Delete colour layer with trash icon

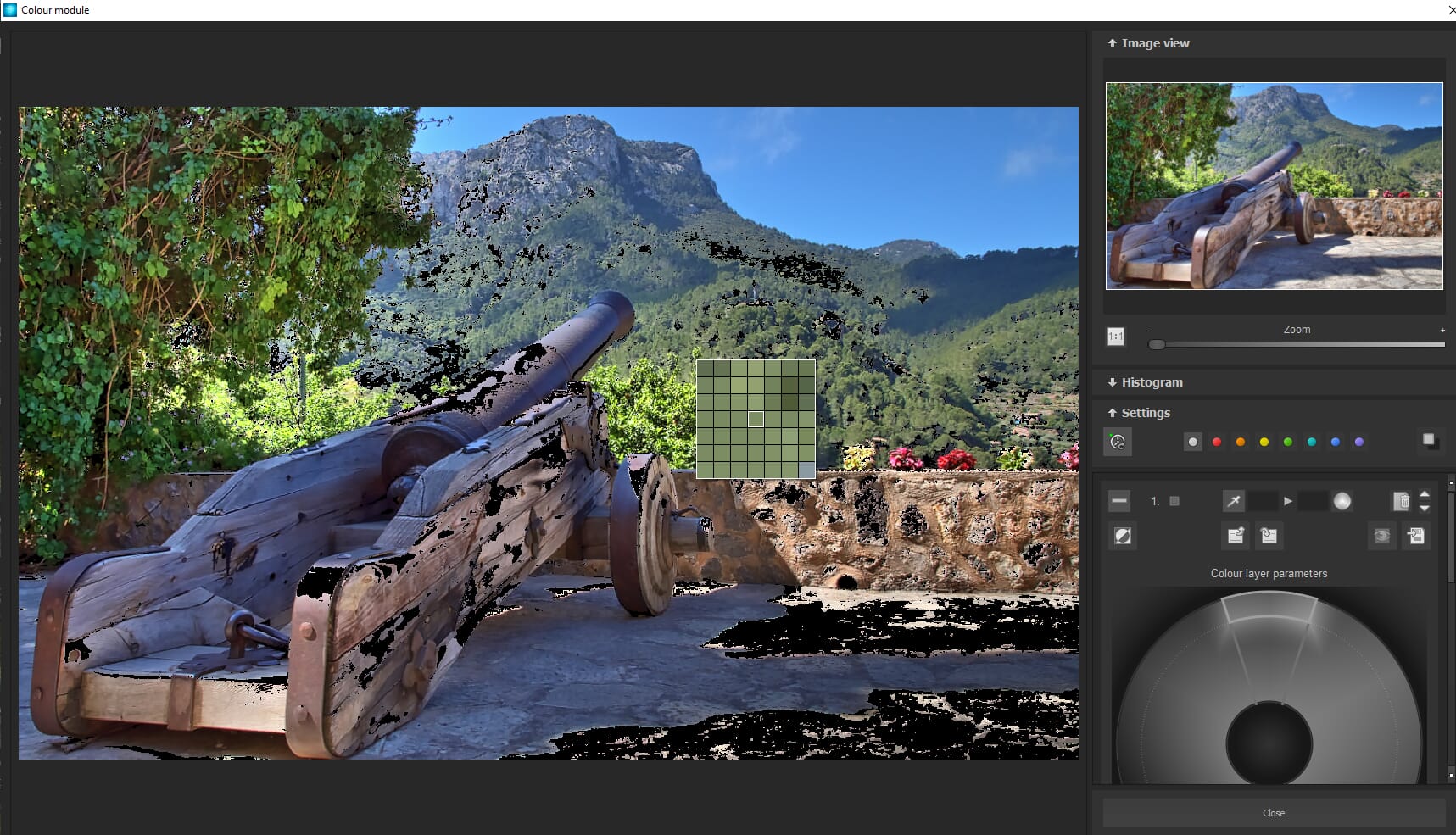tap(1402, 501)
